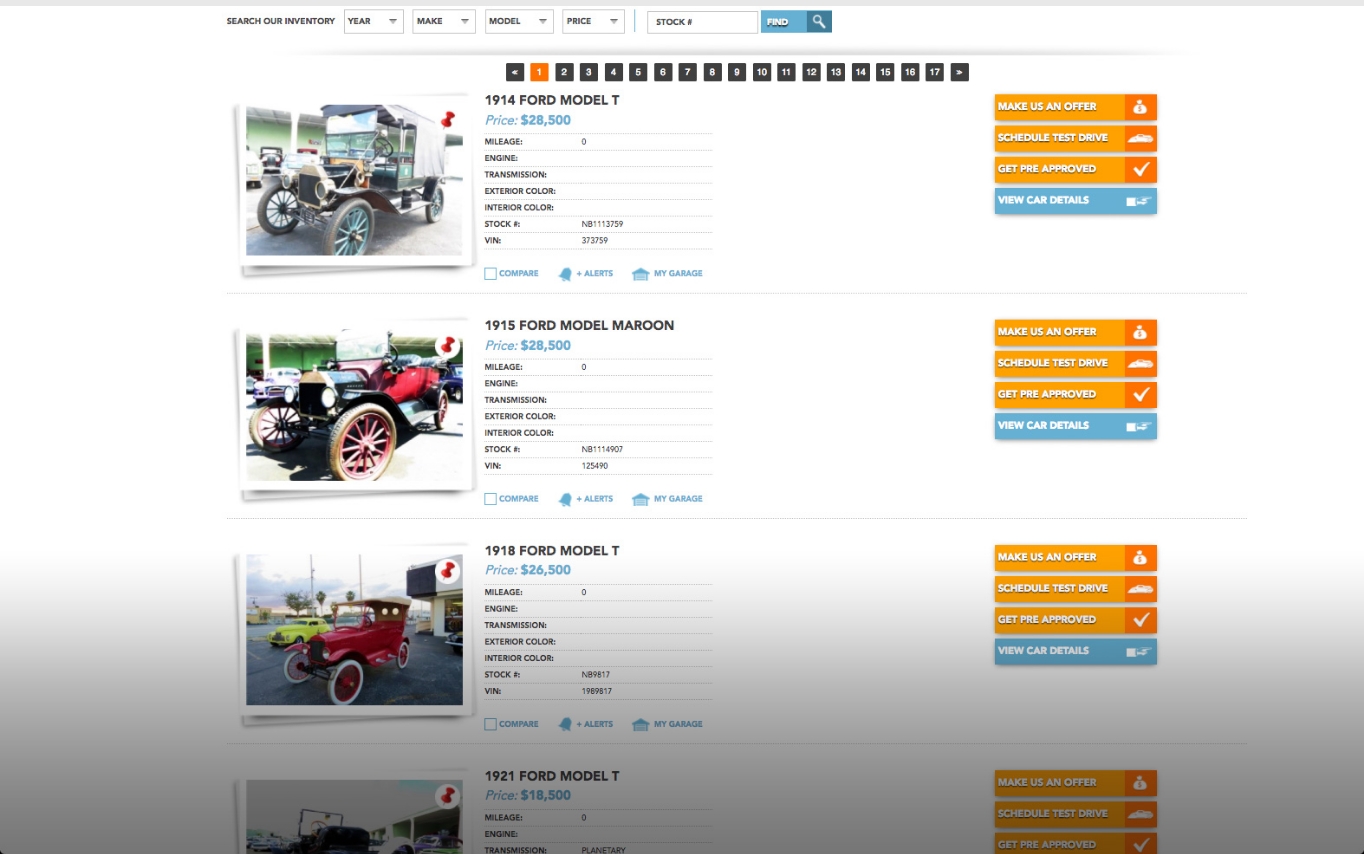Click View Car Details for 1914 Ford
This screenshot has width=1364, height=854.
[x=1075, y=200]
